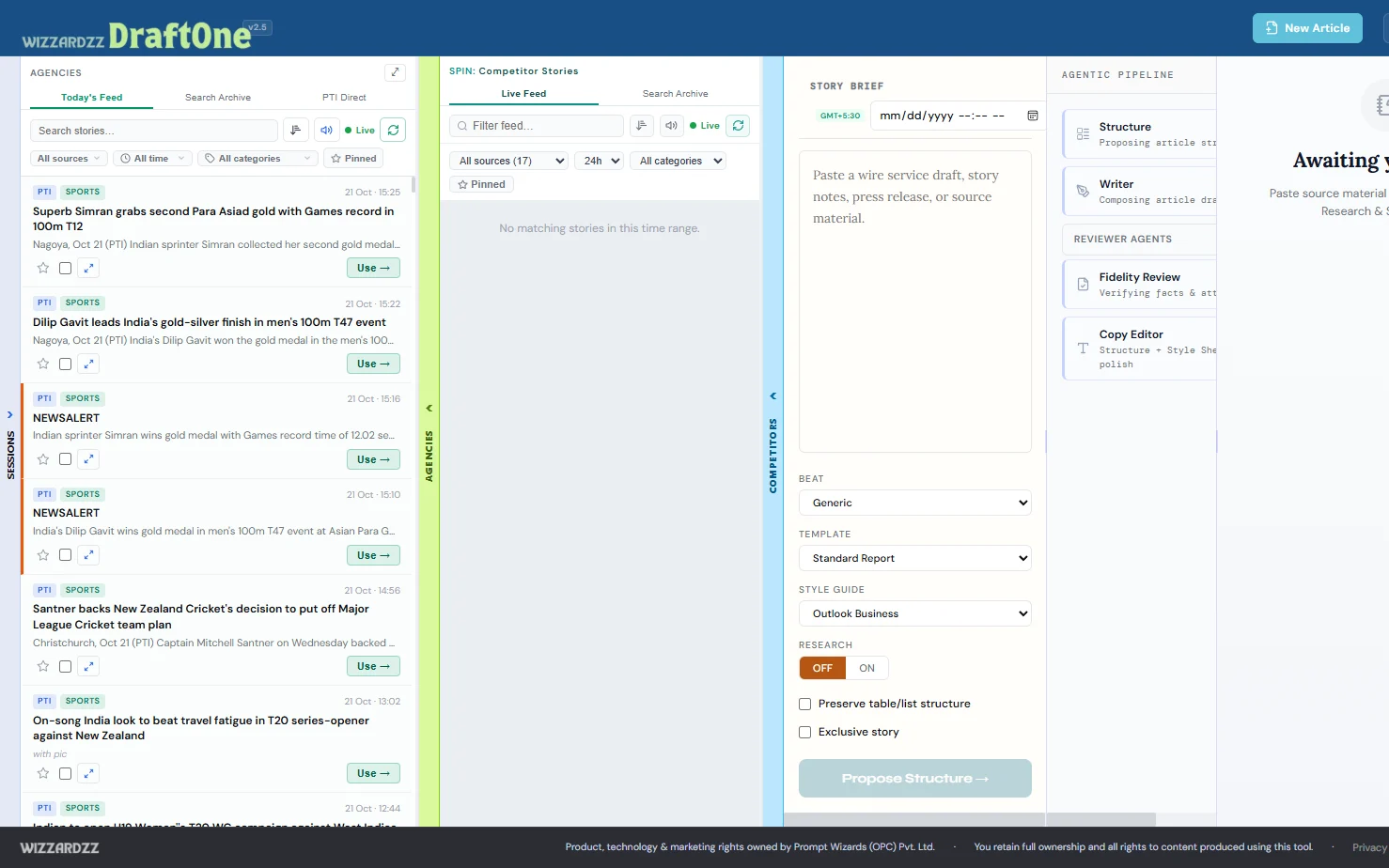Open All categories filter in Agencies
Viewport: 1389px width, 868px height.
(x=258, y=159)
